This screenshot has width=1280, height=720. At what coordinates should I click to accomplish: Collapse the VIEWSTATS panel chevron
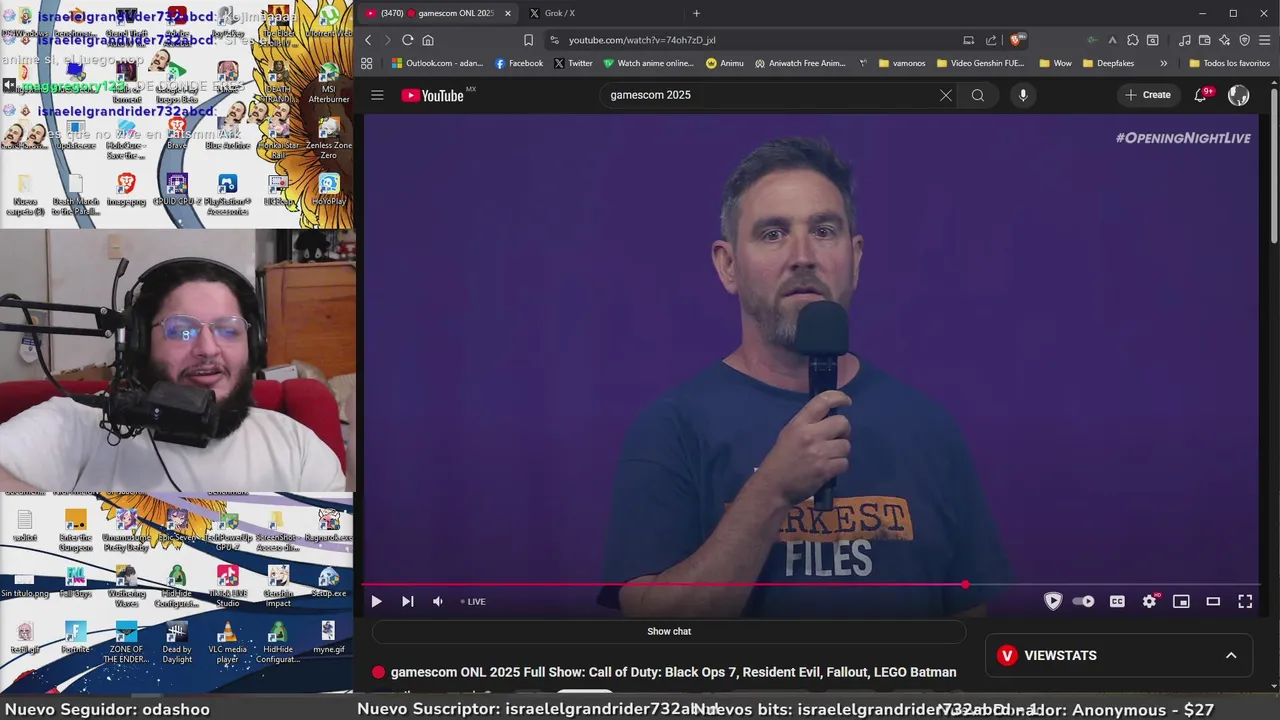point(1231,655)
